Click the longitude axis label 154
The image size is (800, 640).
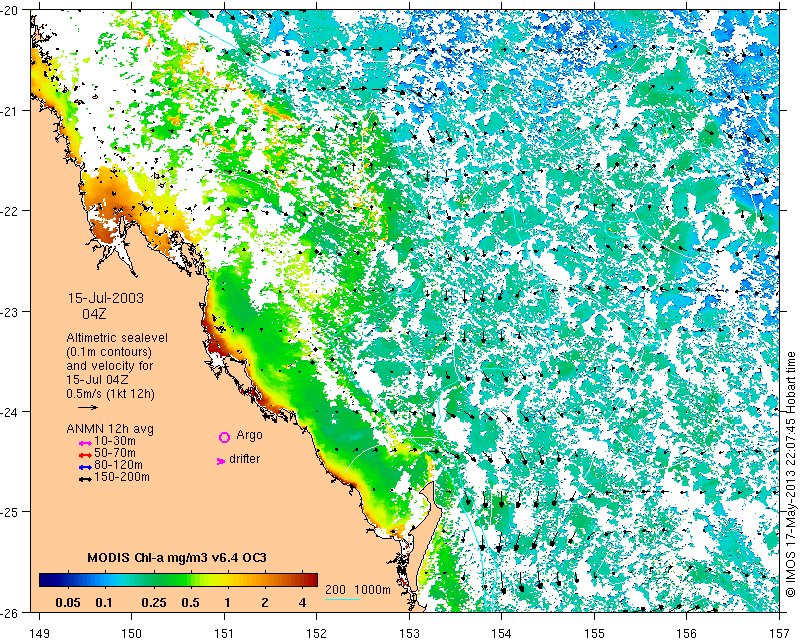point(502,633)
